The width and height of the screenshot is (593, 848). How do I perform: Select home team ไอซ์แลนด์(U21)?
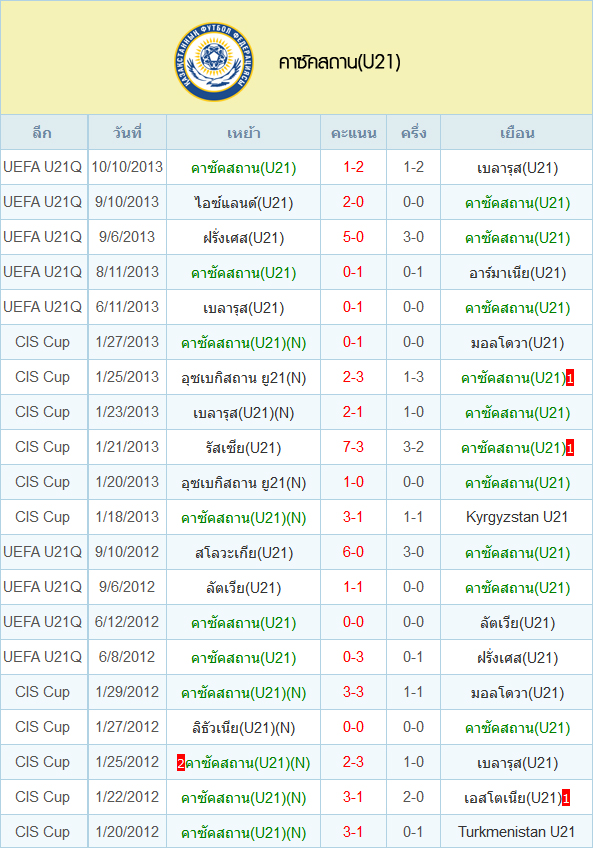click(x=243, y=203)
